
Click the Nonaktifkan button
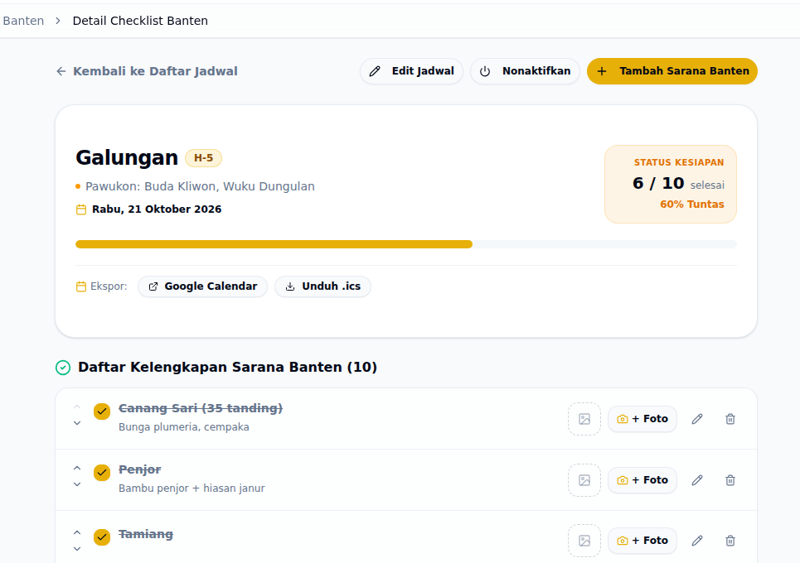click(x=524, y=71)
